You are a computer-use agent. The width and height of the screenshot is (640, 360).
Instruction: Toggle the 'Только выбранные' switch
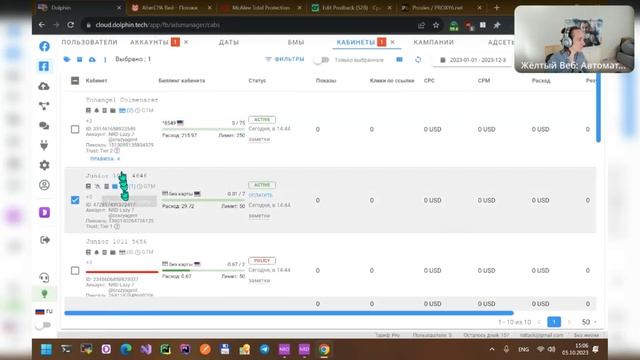(x=322, y=60)
